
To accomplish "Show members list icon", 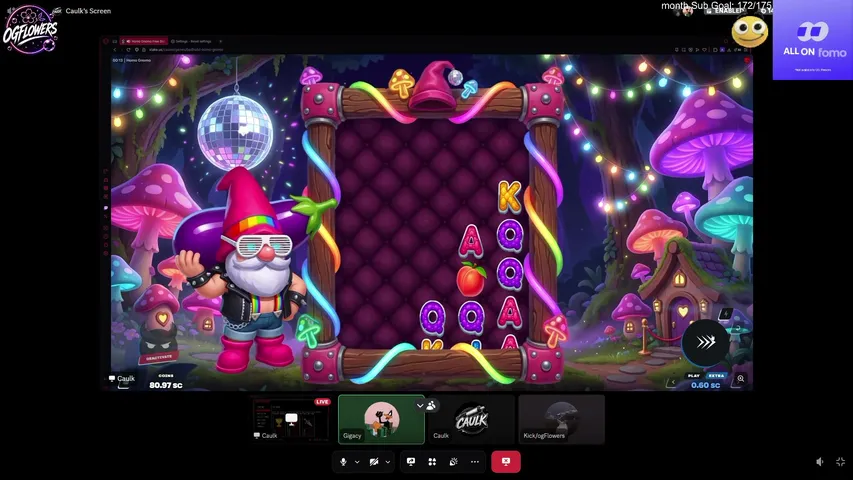I will 431,405.
